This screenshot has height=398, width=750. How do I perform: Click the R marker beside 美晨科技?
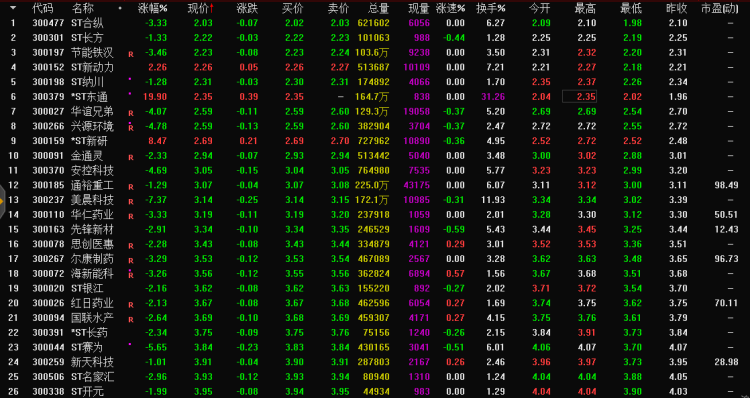tap(131, 202)
